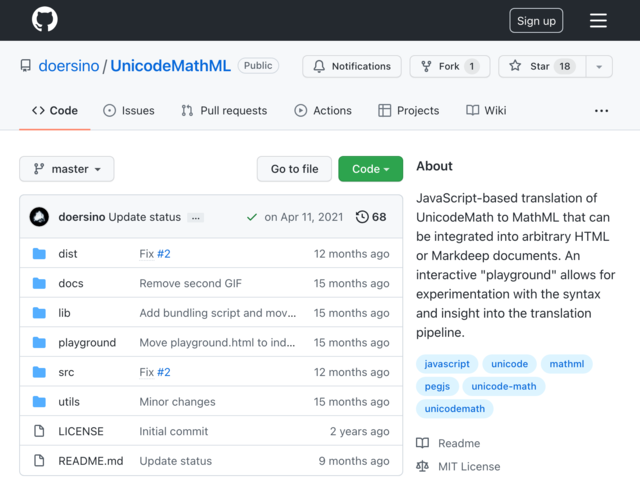Image resolution: width=640 pixels, height=480 pixels.
Task: Click the Sign up button
Action: click(536, 20)
